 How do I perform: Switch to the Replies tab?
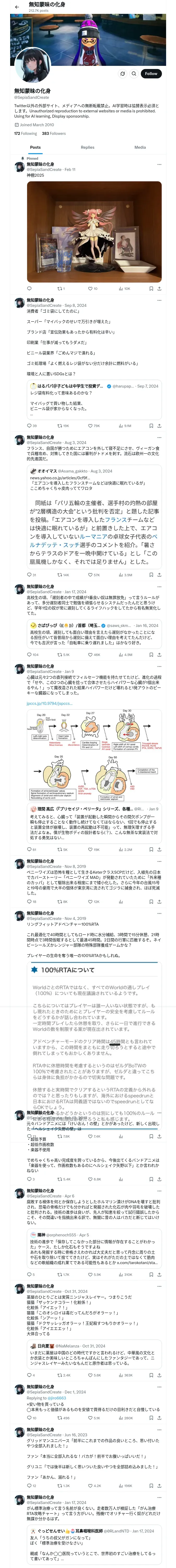tap(87, 147)
